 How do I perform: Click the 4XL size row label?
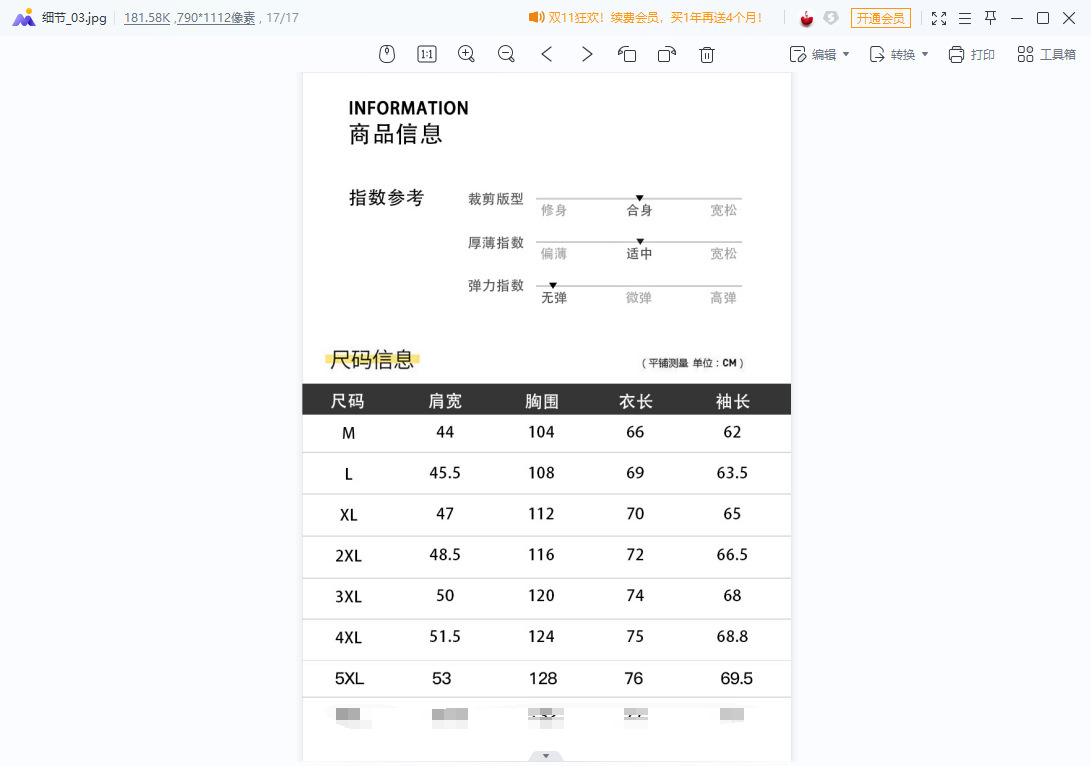[349, 637]
